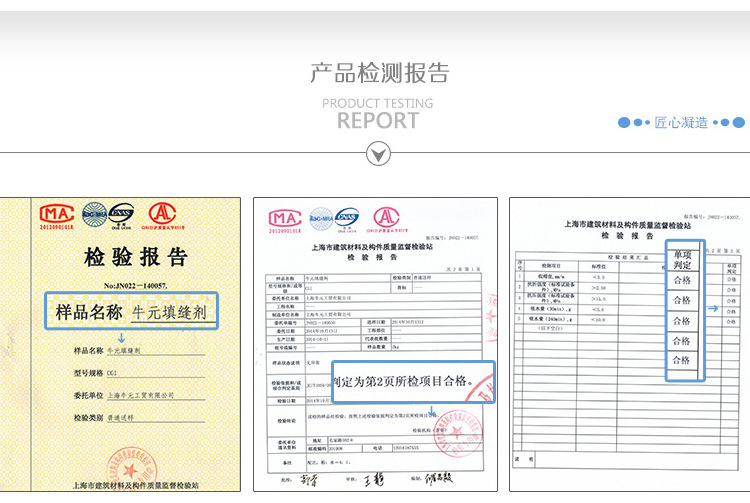This screenshot has width=750, height=503.
Task: Click the 单项判定 header in results table
Action: (683, 260)
